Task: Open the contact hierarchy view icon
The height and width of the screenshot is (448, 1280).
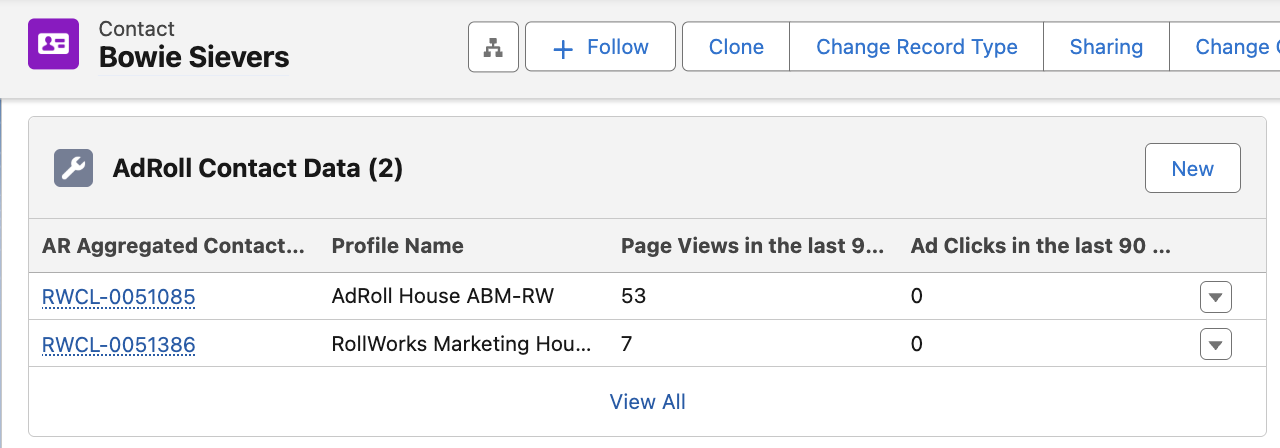Action: tap(493, 47)
